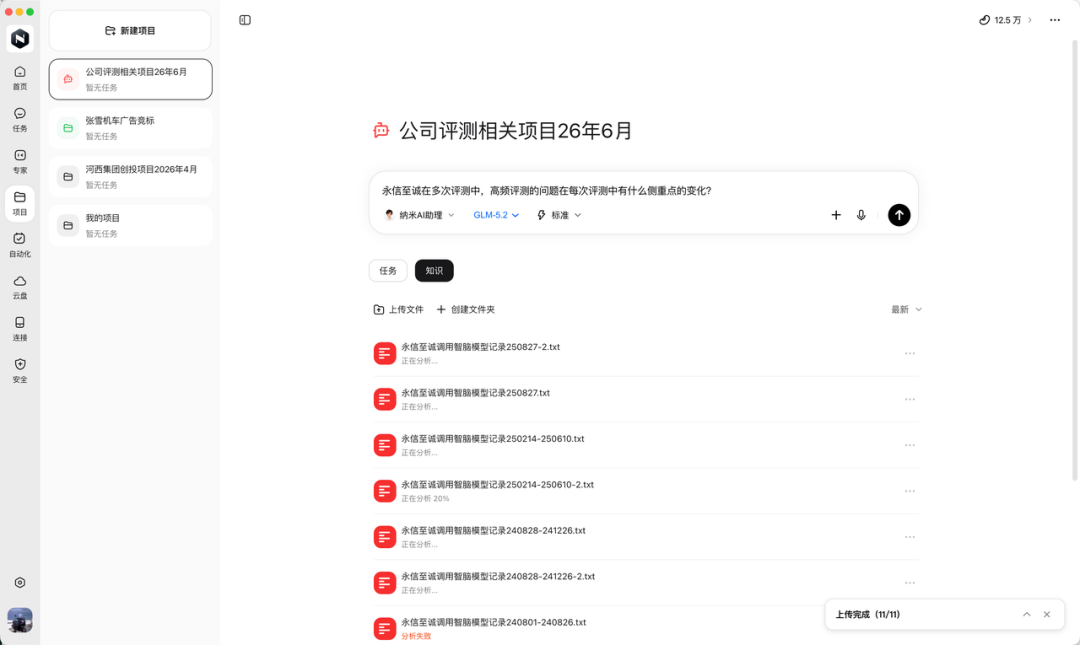Click the vertical scrollbar on right edge
The image size is (1080, 645).
(x=1074, y=260)
